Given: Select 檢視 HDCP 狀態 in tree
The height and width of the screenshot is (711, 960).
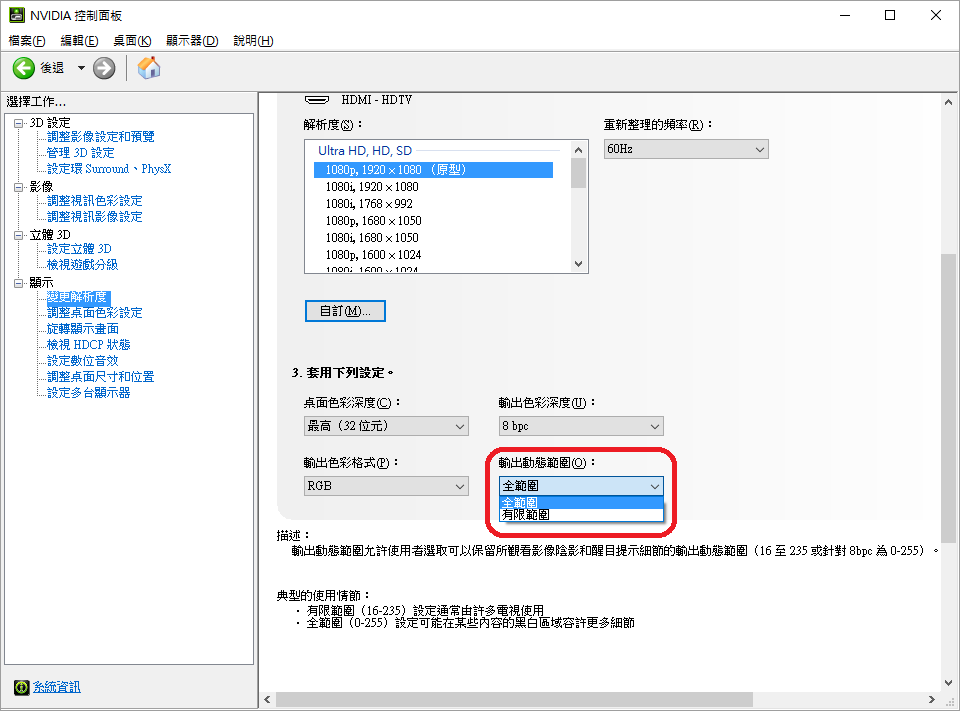Looking at the screenshot, I should click(x=89, y=345).
